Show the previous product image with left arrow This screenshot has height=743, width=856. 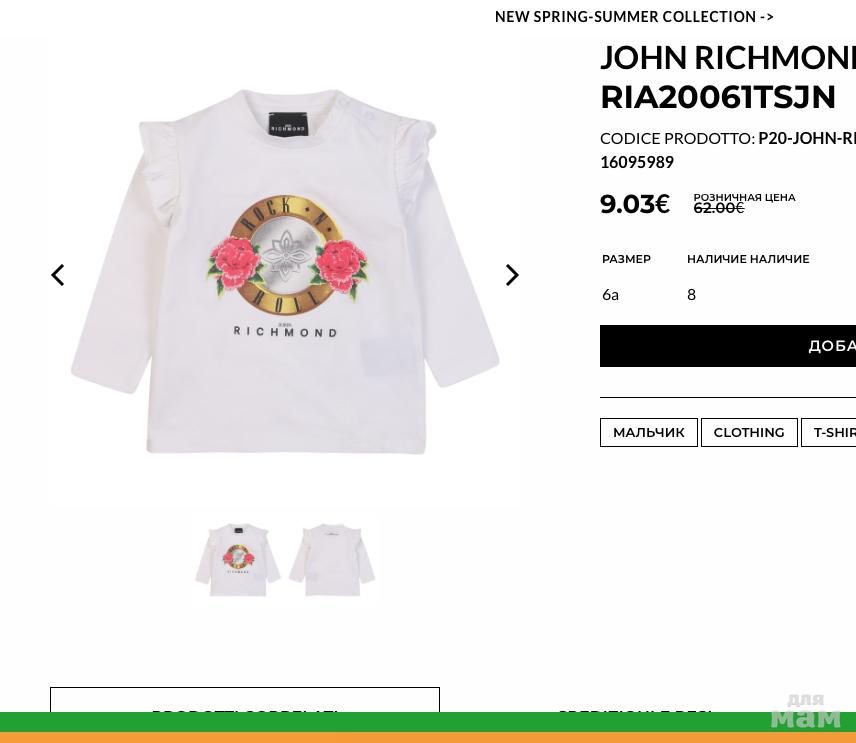[58, 275]
